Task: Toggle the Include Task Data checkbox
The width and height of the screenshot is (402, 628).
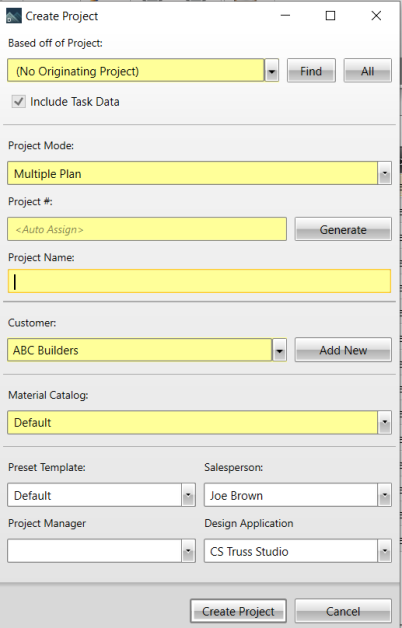Action: 18,101
